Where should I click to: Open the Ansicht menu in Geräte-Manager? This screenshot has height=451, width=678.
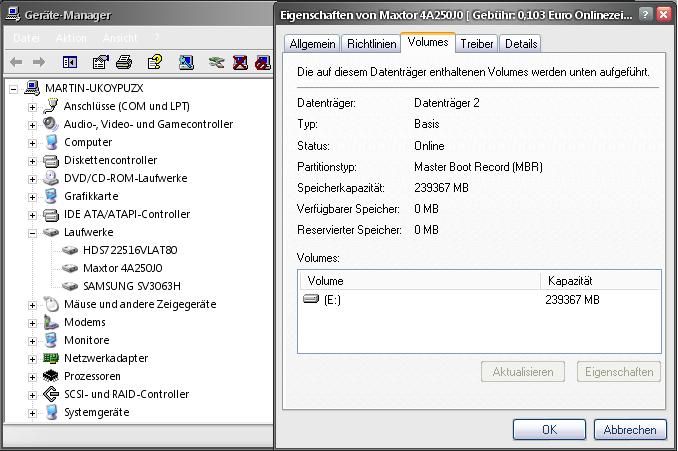120,38
